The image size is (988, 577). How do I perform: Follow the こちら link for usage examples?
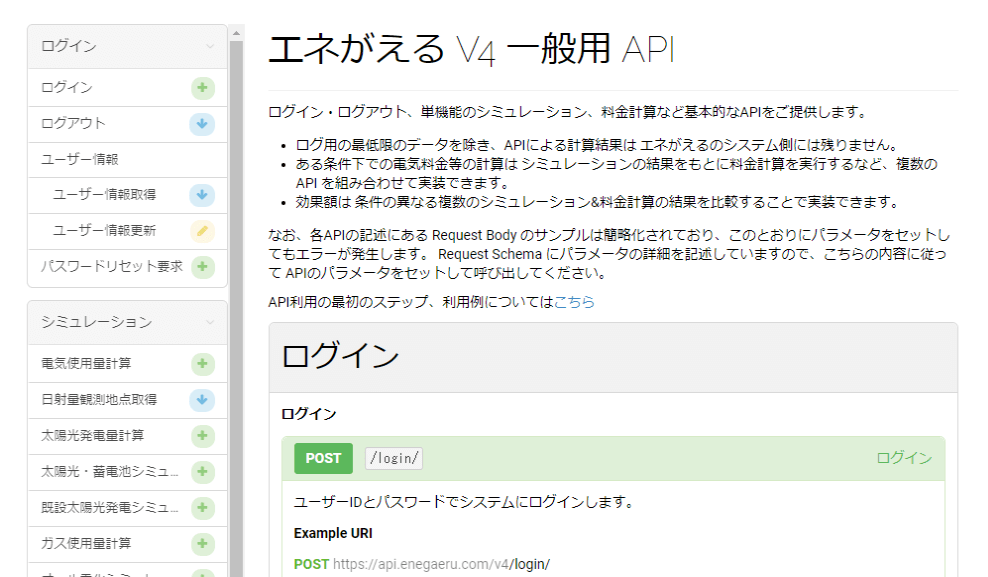[x=574, y=302]
